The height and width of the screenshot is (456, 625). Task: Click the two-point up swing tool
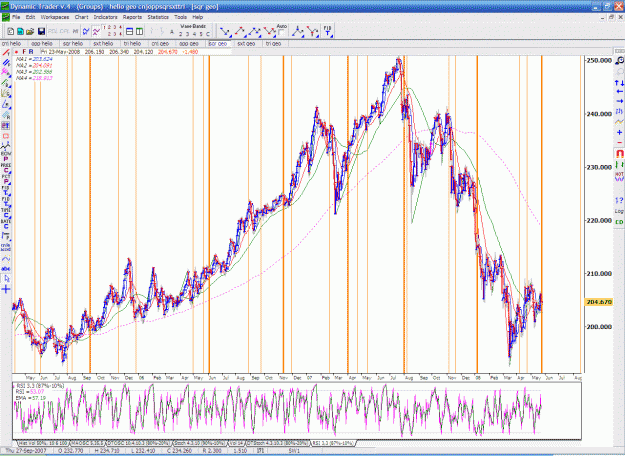240,31
